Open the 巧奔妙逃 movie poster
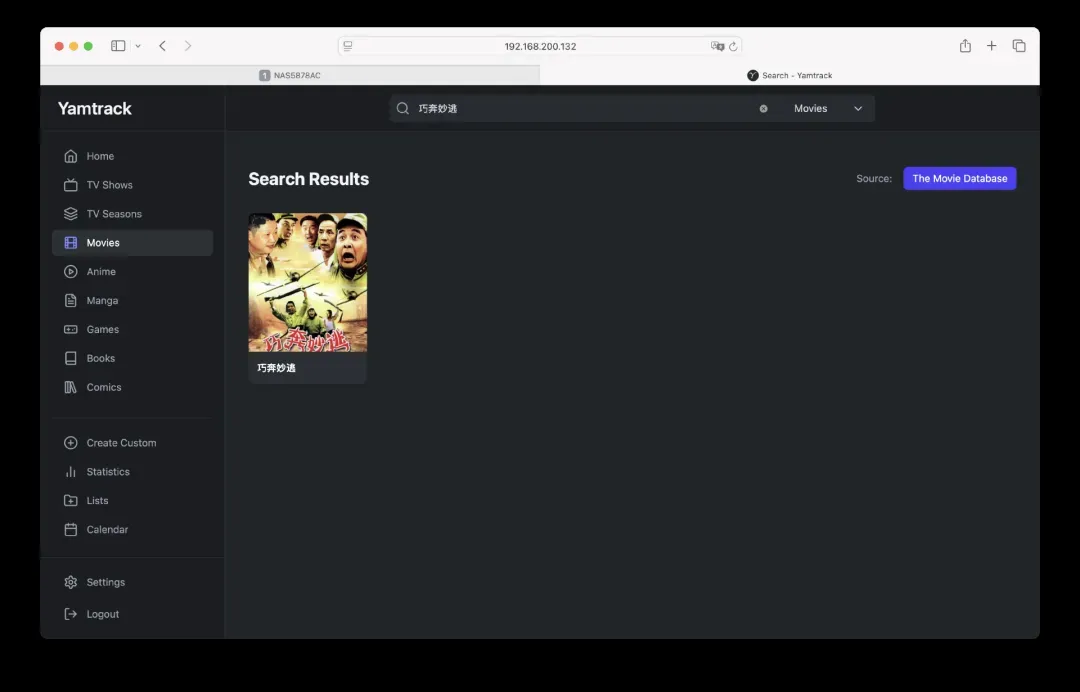This screenshot has height=692, width=1080. [x=307, y=282]
